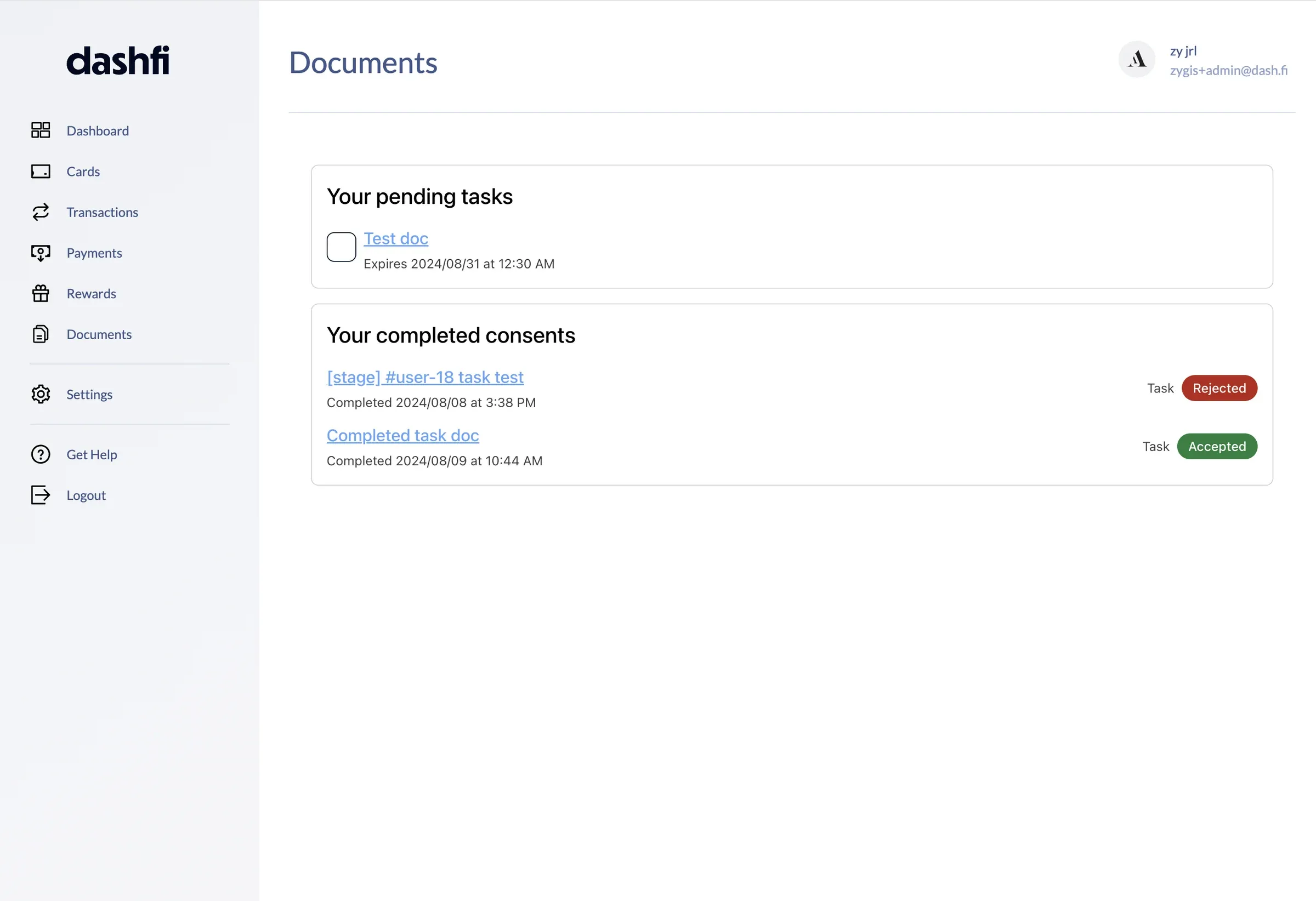
Task: Click the Transactions arrows icon
Action: point(40,212)
